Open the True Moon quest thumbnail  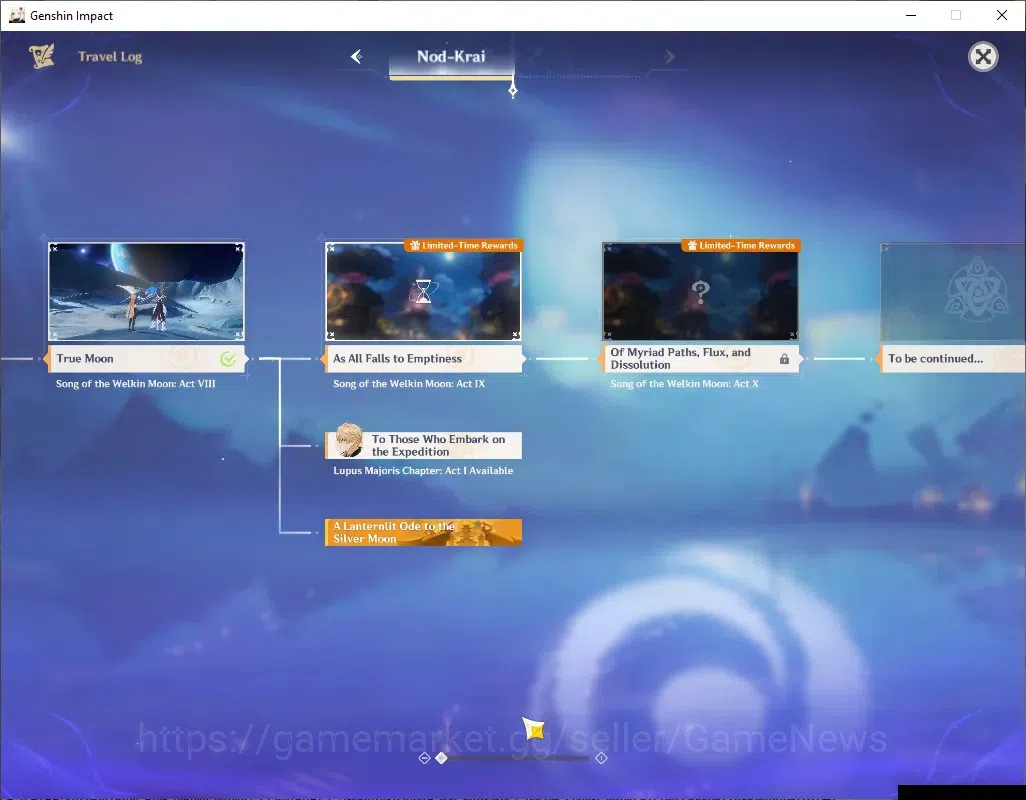pyautogui.click(x=146, y=292)
